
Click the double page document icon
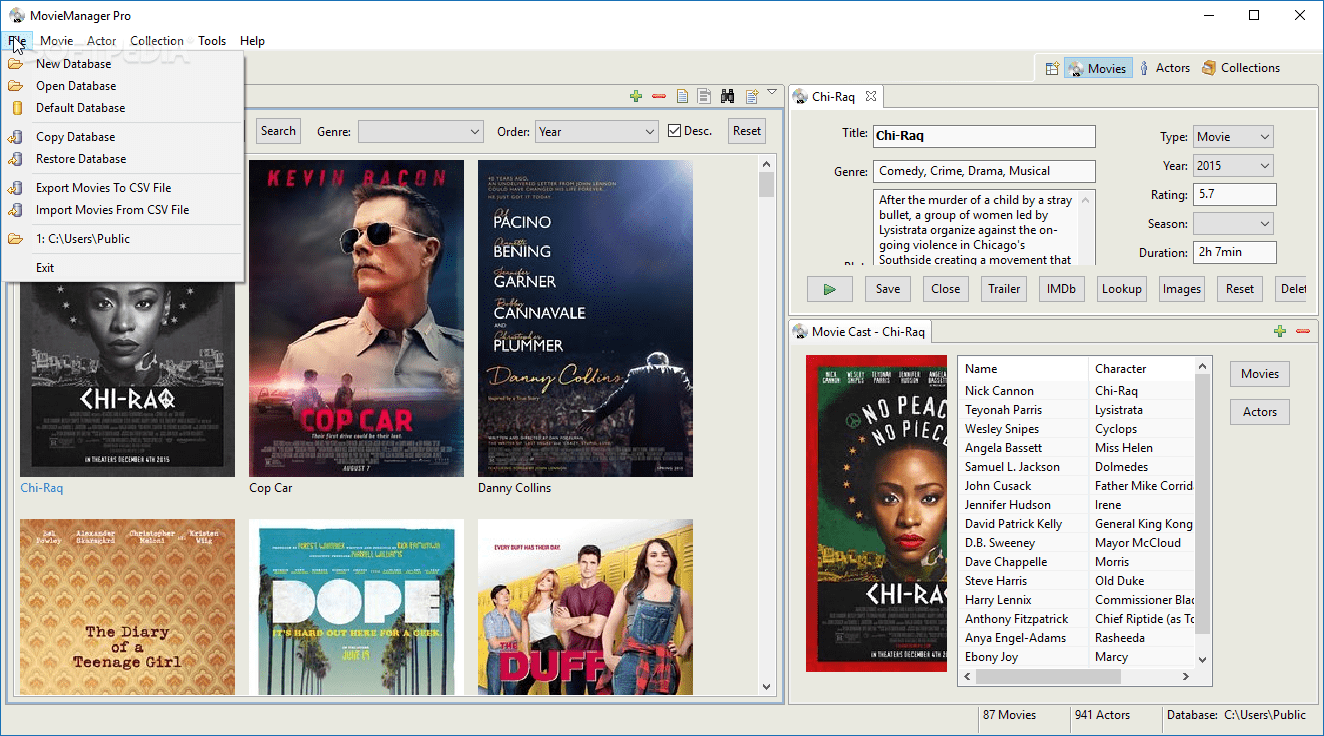point(704,96)
